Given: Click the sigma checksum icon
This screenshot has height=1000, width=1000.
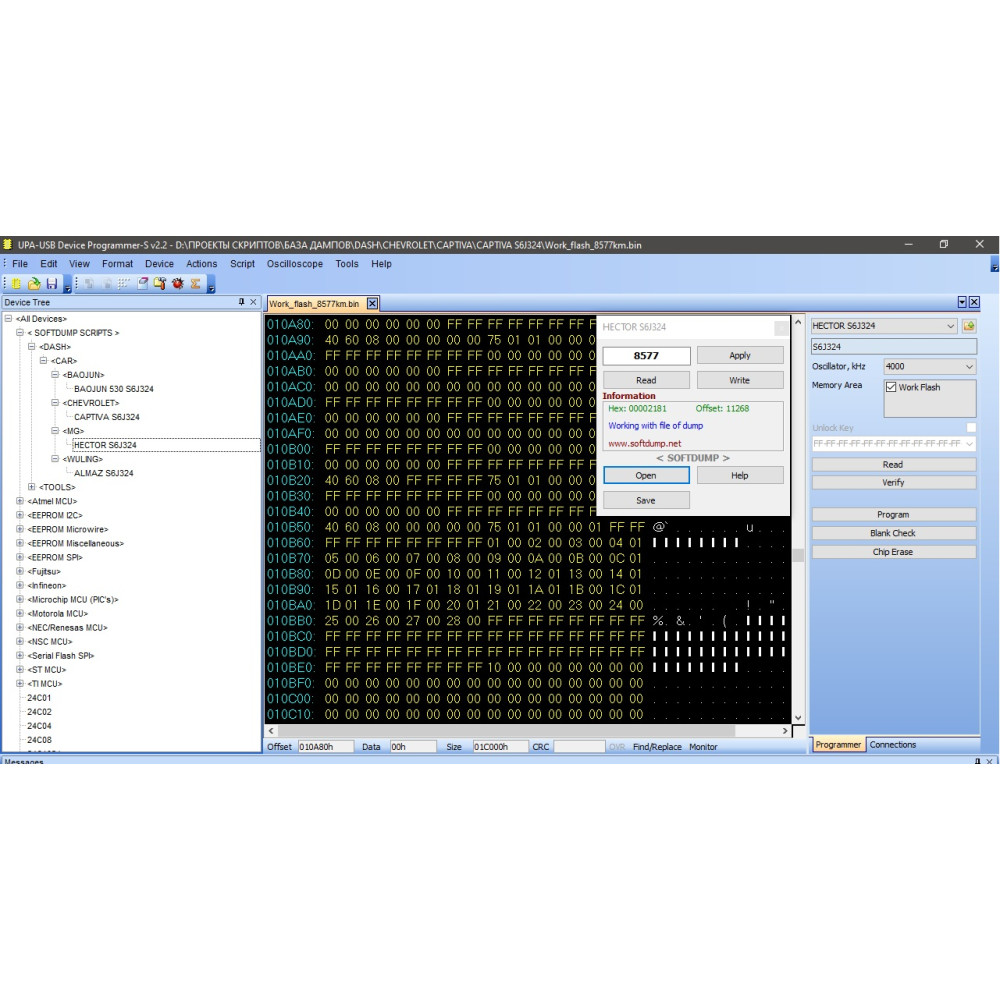Looking at the screenshot, I should coord(196,283).
